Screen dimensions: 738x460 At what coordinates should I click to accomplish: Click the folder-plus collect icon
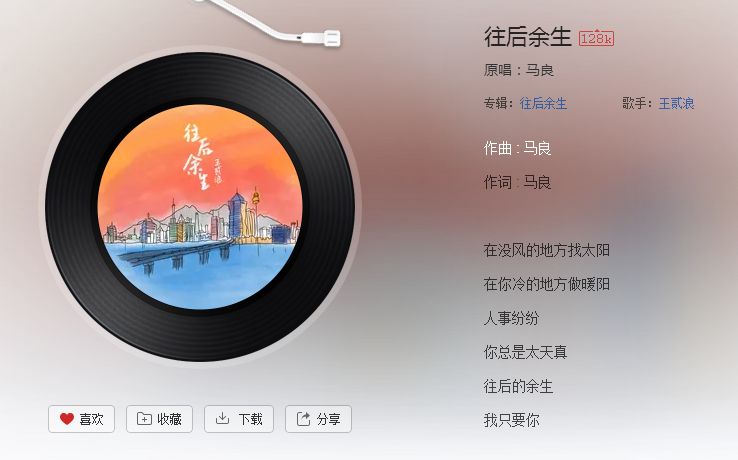(144, 419)
